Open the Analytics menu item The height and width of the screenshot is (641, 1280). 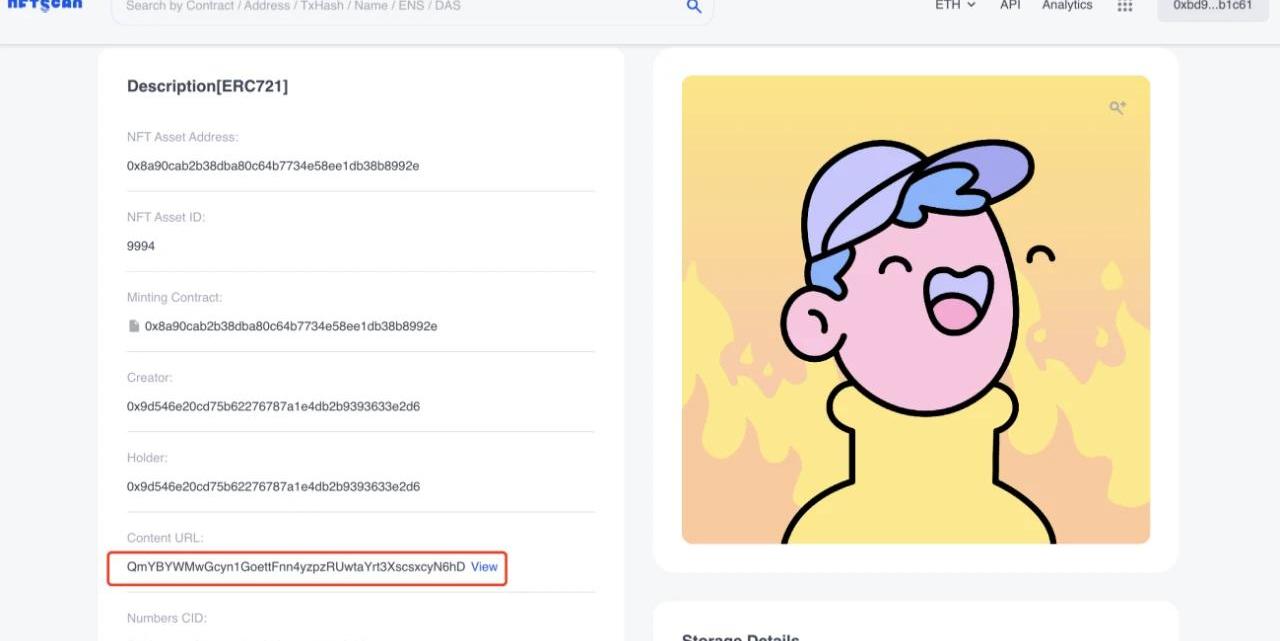pyautogui.click(x=1067, y=5)
